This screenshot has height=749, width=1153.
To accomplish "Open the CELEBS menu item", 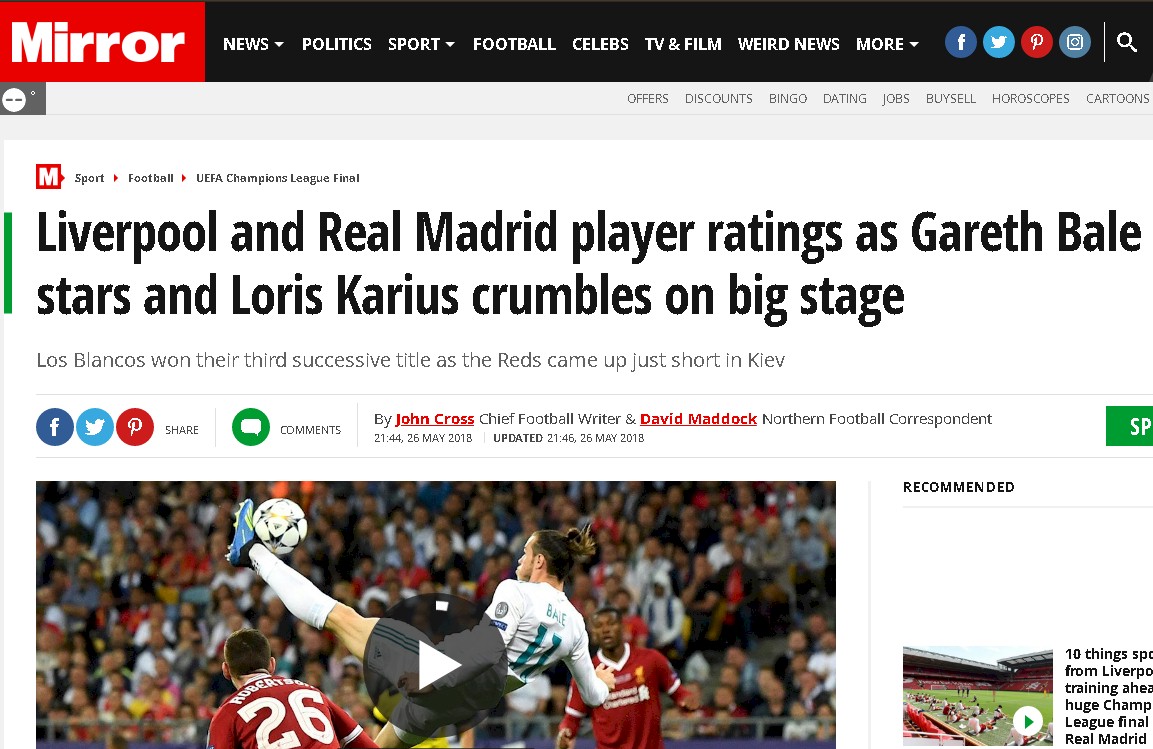I will pyautogui.click(x=600, y=44).
